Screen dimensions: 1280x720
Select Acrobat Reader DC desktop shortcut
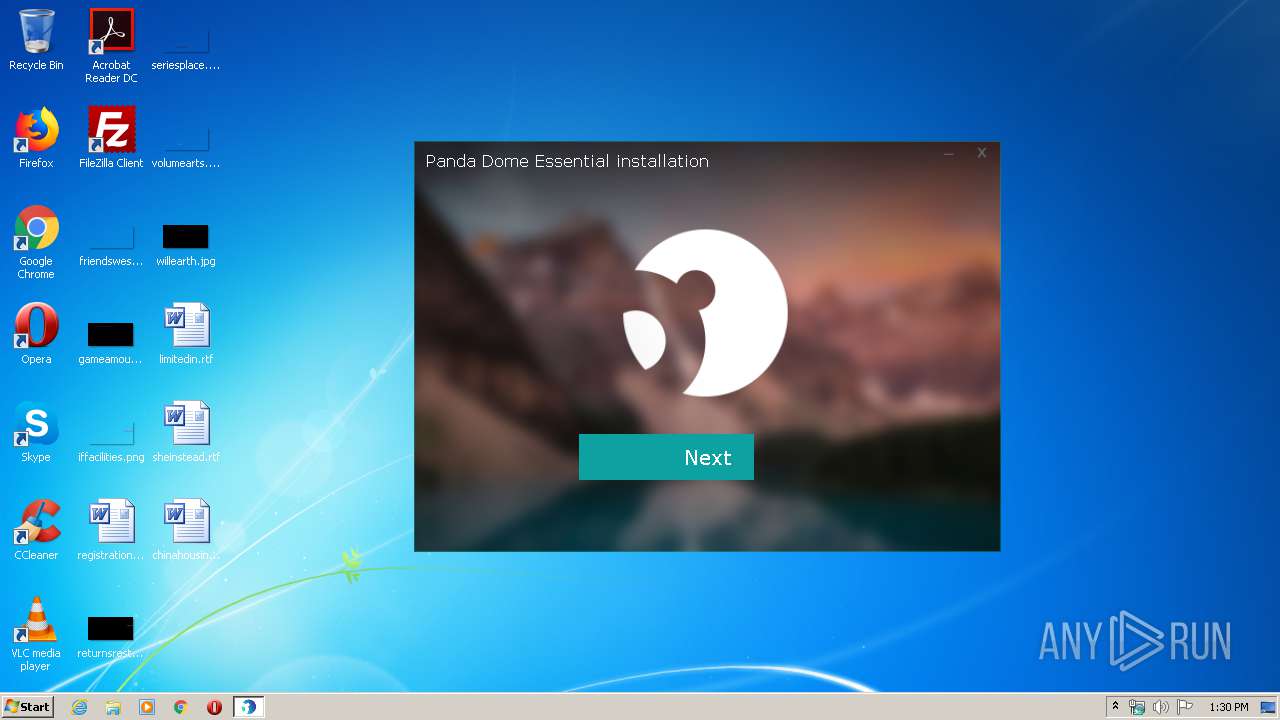pos(111,46)
